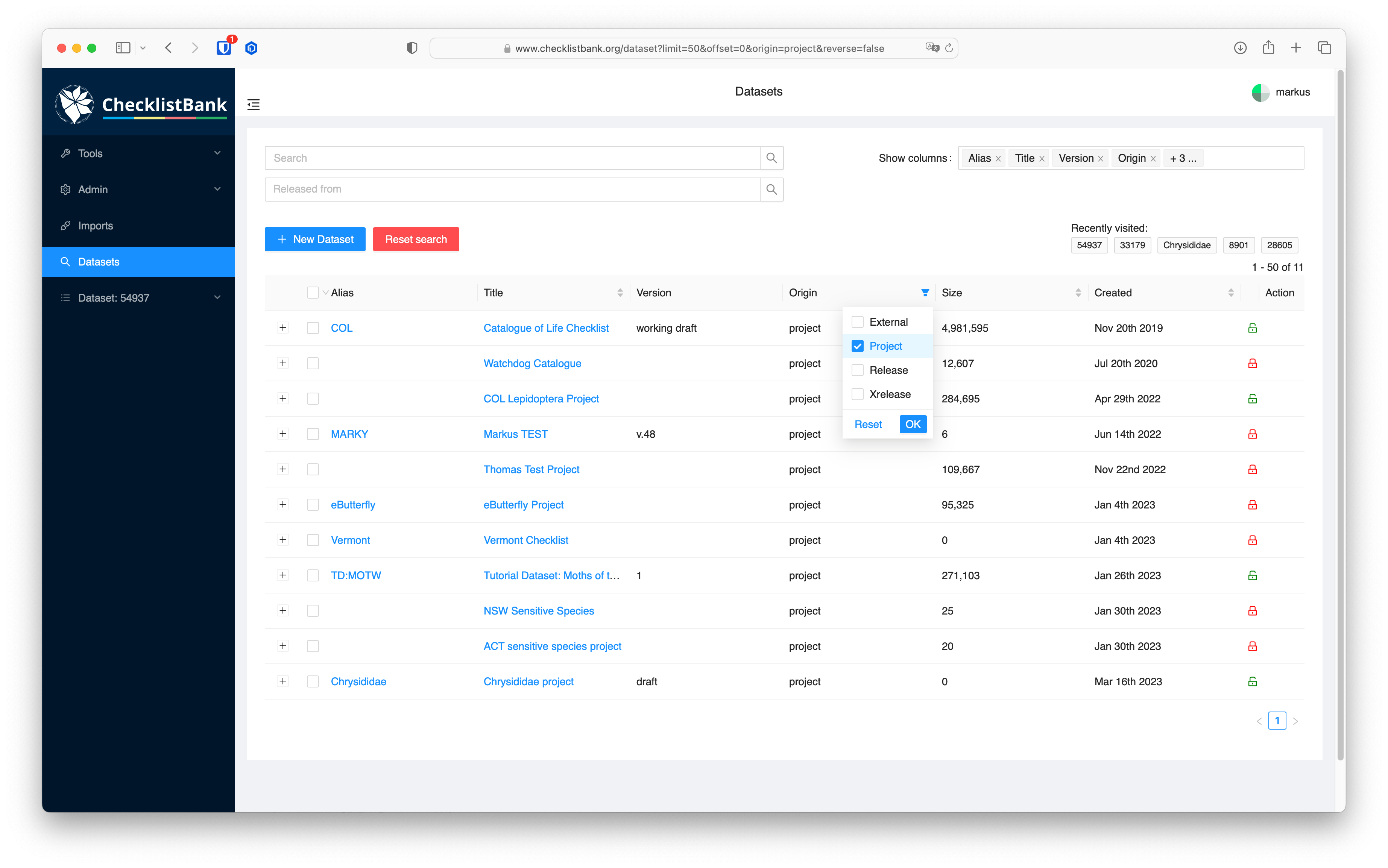Expand the COL dataset row details
The height and width of the screenshot is (868, 1388).
pyautogui.click(x=282, y=327)
